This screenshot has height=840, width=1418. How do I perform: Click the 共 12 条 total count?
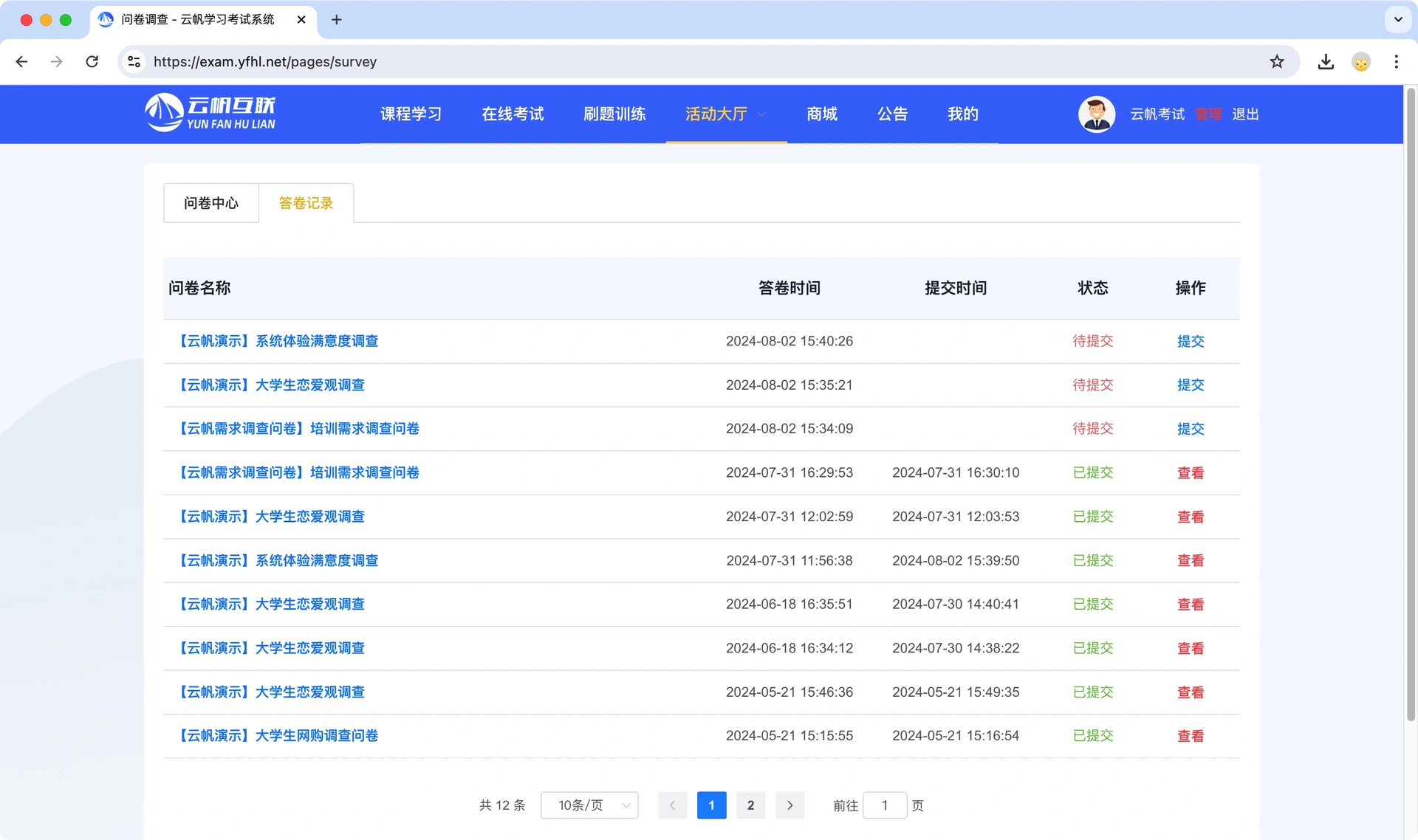coord(502,805)
